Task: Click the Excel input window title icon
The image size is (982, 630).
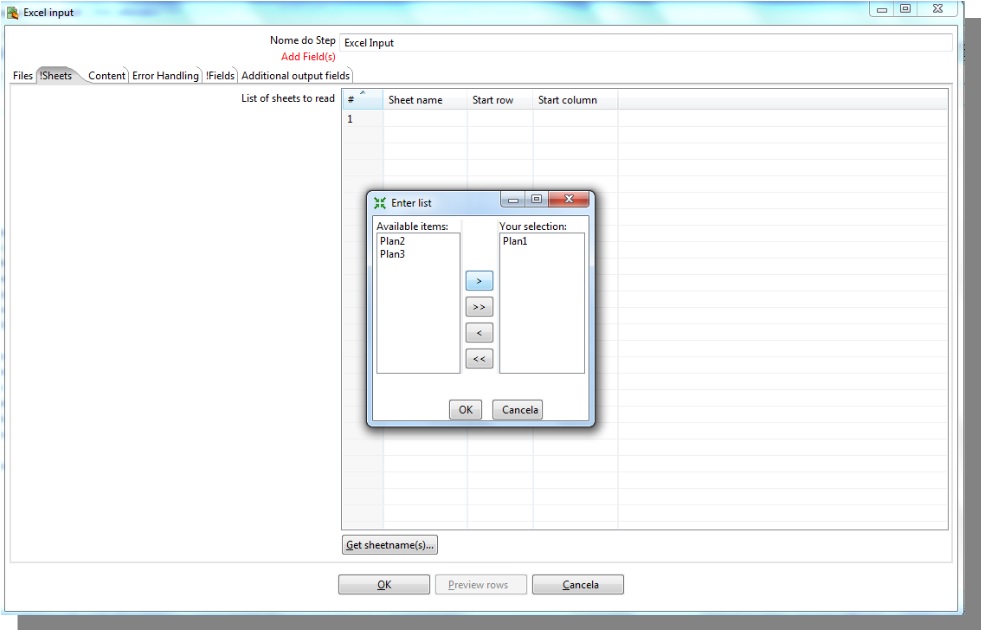Action: (x=13, y=12)
